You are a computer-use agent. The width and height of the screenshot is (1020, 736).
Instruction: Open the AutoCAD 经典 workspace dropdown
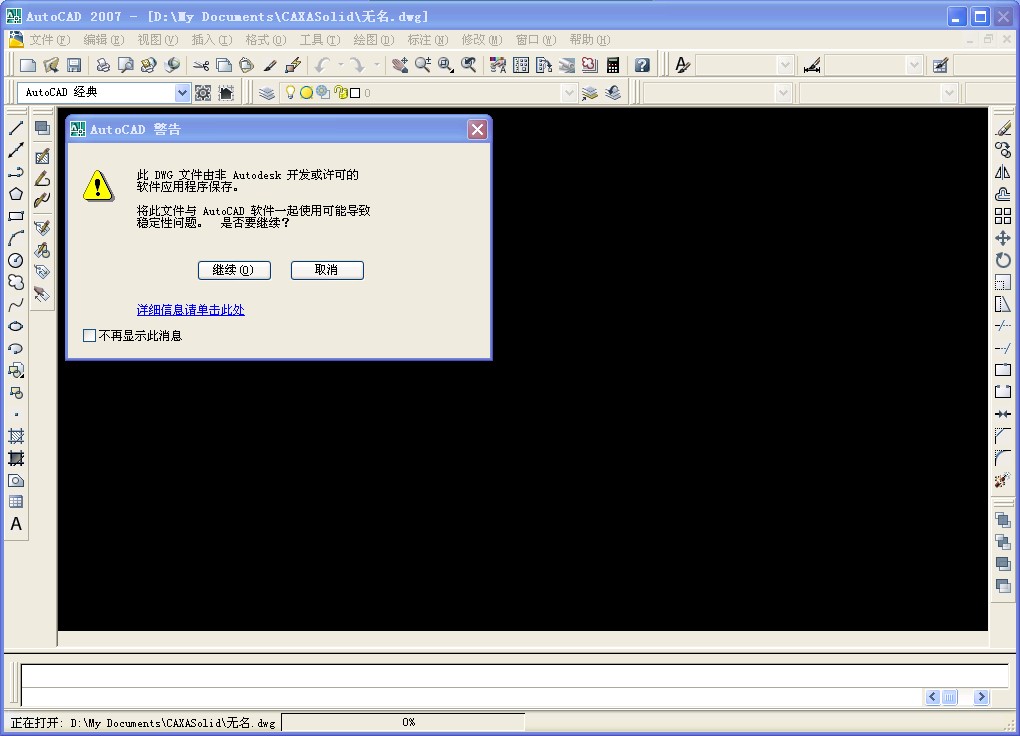pos(182,92)
